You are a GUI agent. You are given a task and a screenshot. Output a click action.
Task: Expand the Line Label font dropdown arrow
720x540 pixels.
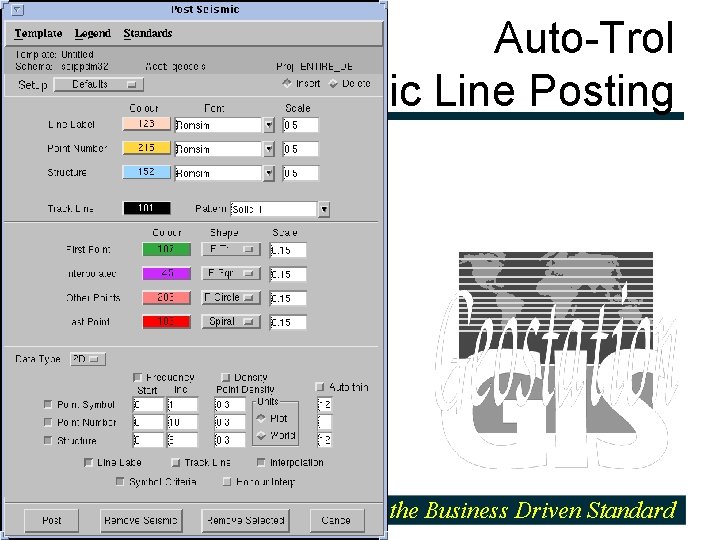[269, 125]
